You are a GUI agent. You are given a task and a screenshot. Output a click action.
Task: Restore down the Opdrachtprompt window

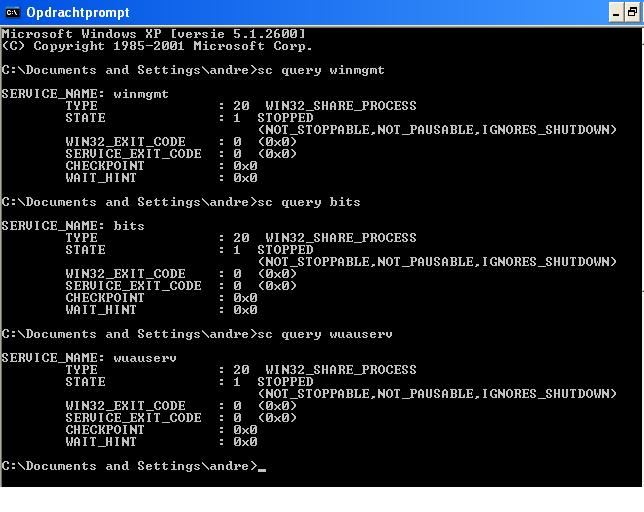click(633, 13)
